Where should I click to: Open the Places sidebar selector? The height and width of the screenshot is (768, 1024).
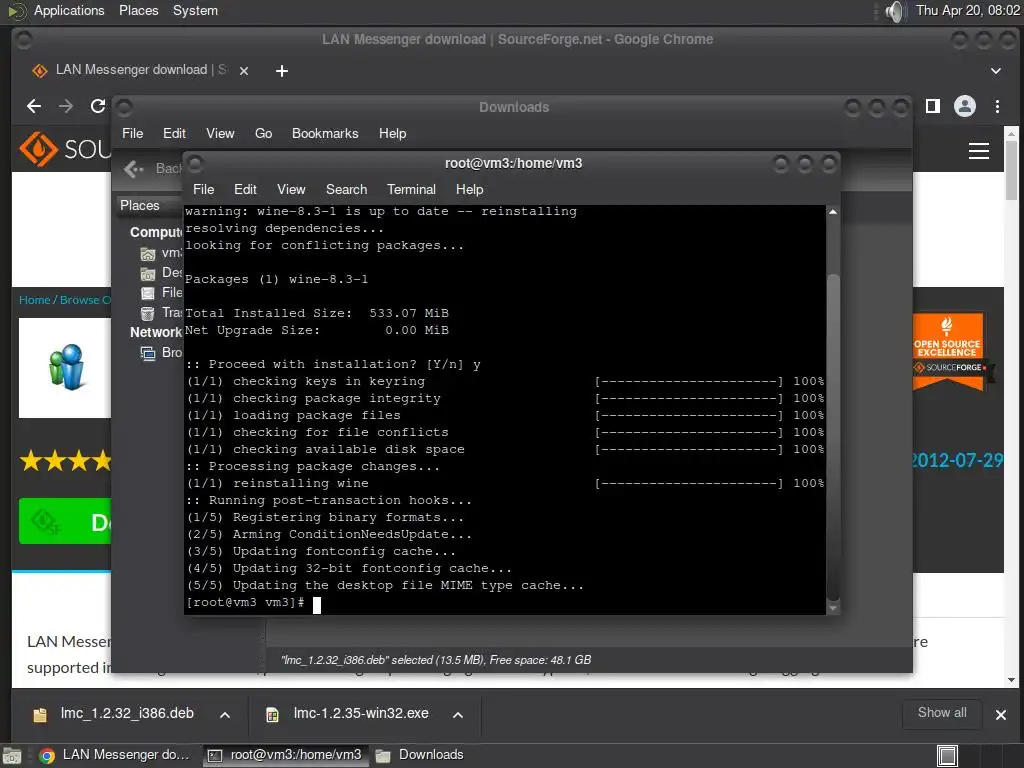[x=150, y=205]
